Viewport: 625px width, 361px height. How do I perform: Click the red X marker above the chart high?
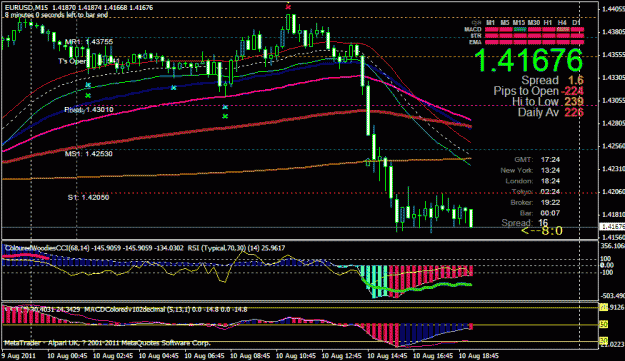pos(288,7)
